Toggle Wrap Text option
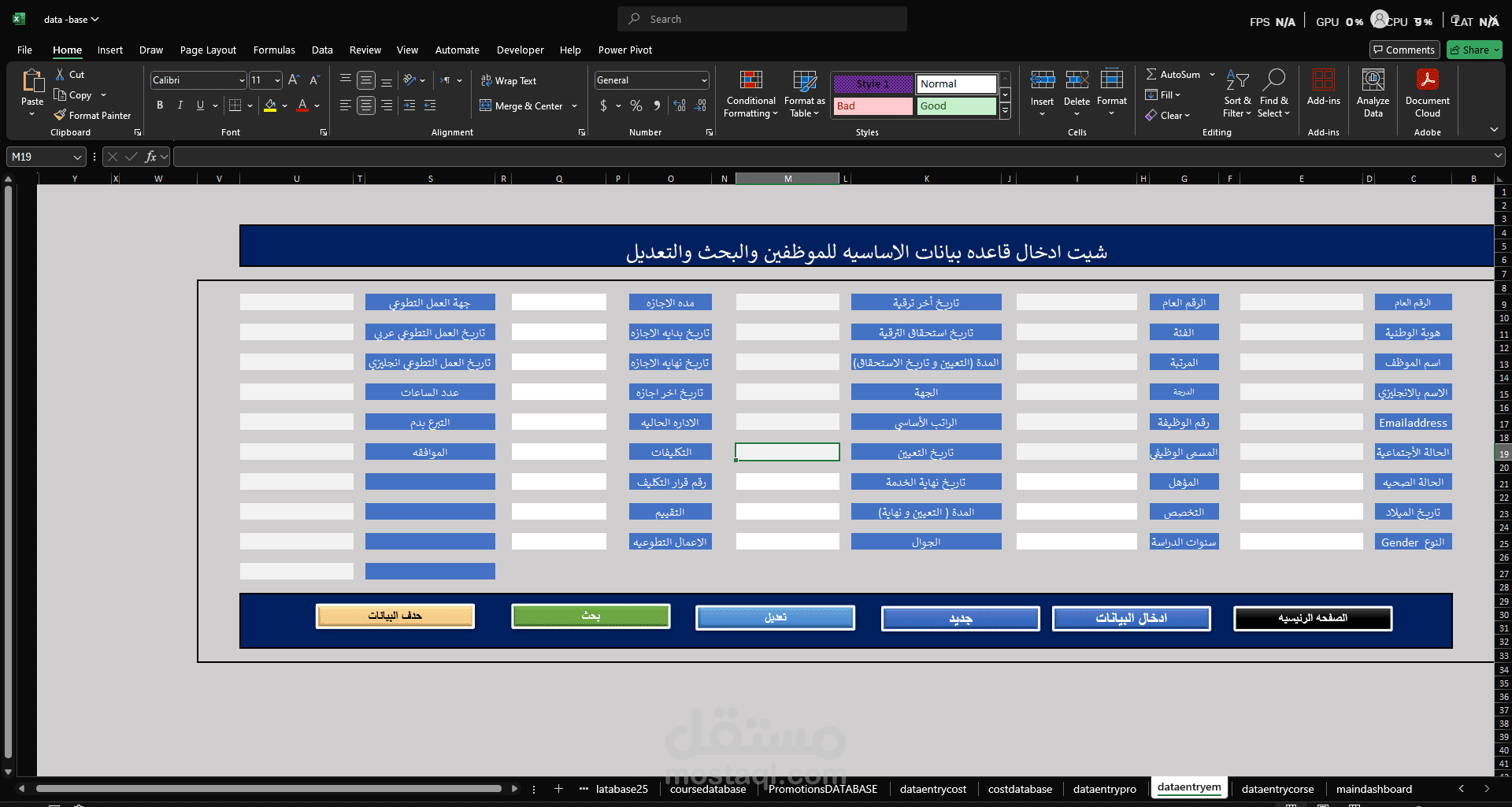 [509, 80]
